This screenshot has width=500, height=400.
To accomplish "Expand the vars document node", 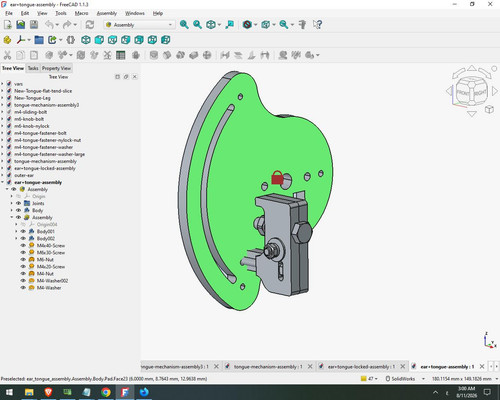I will pyautogui.click(x=3, y=84).
